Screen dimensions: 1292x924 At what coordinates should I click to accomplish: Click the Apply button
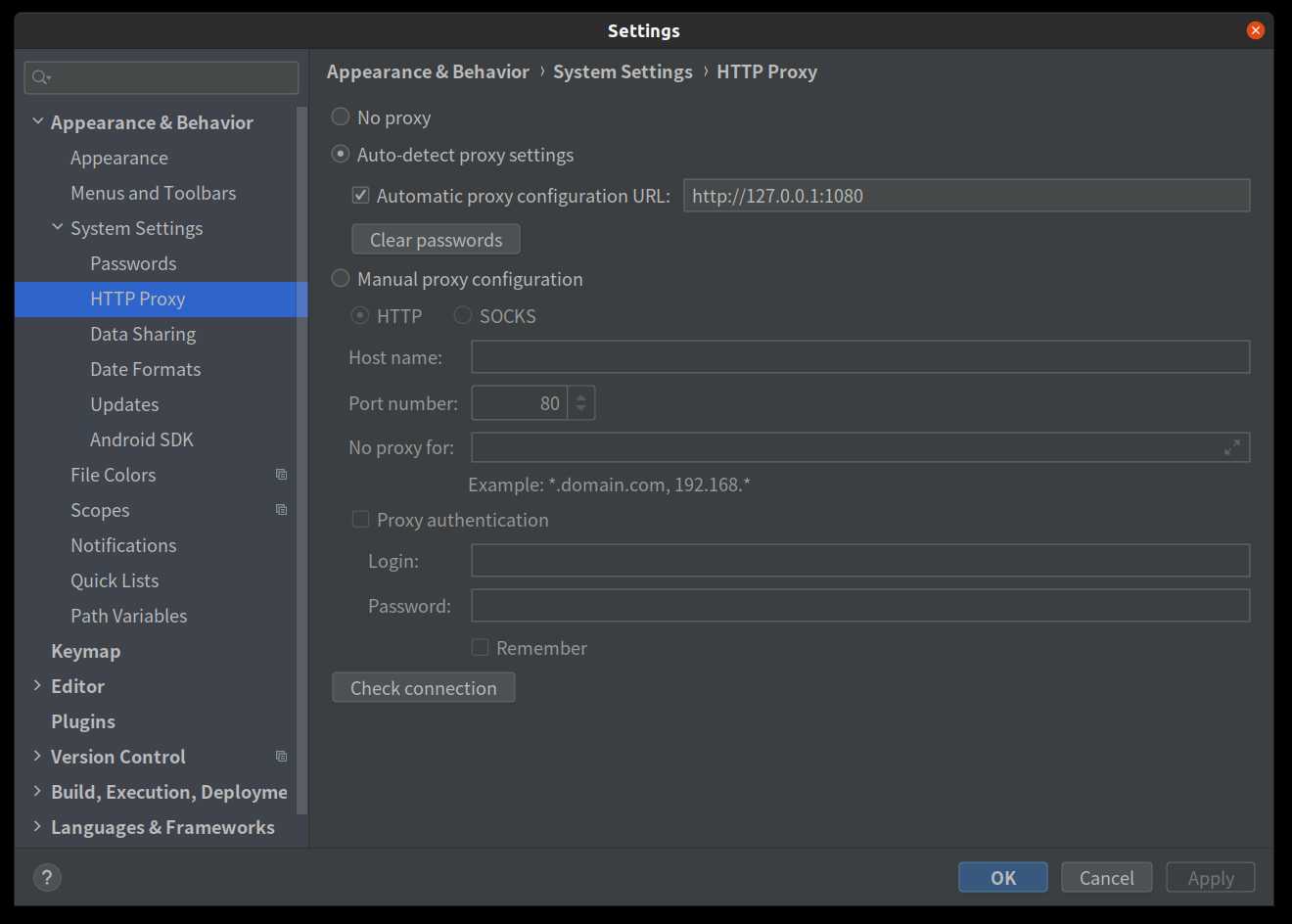coord(1211,877)
